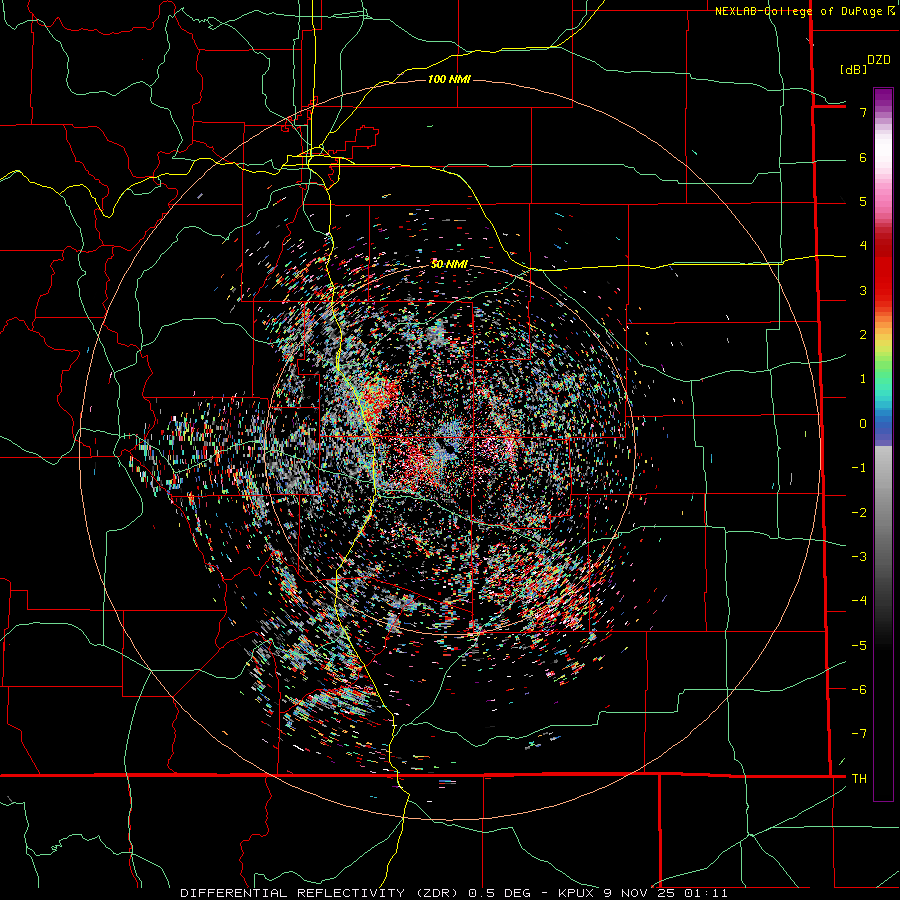900x900 pixels.
Task: Click the ZDR color scale bar
Action: click(883, 444)
